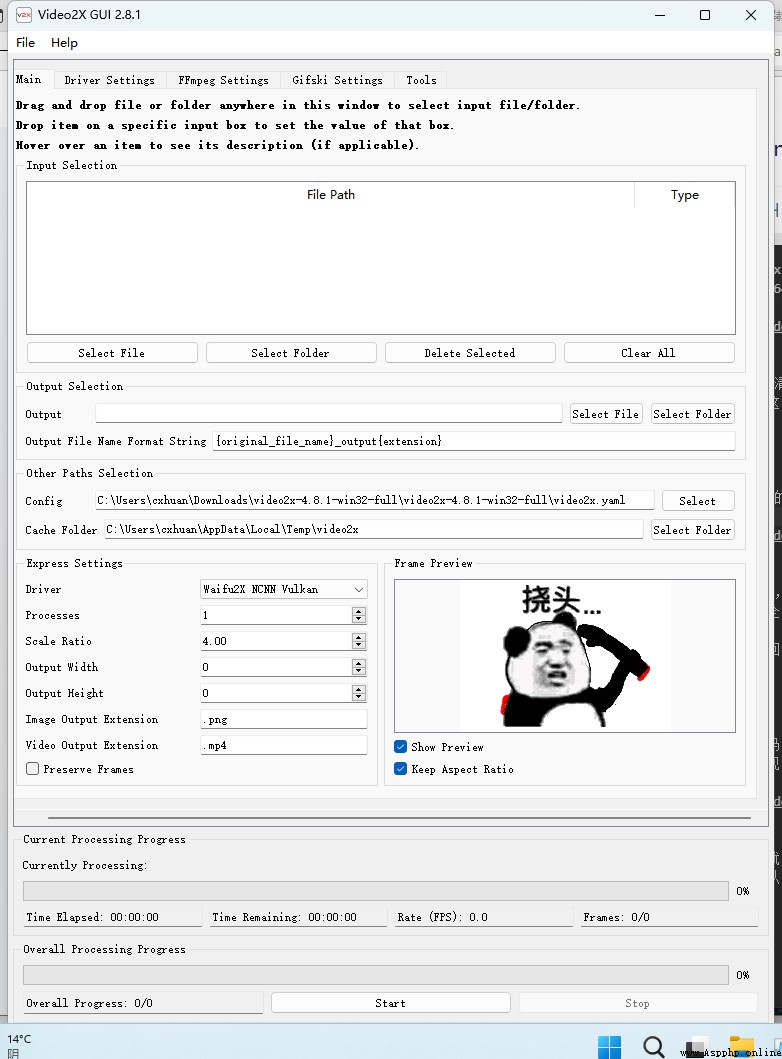The image size is (782, 1059).
Task: Click the Overall Progress 0/0 readout
Action: coord(143,1003)
